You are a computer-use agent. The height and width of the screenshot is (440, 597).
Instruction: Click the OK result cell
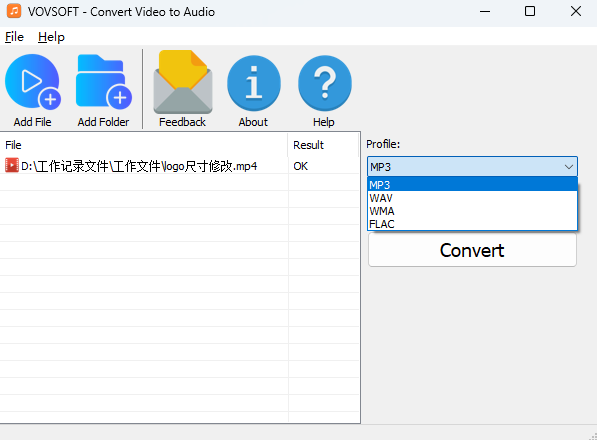pyautogui.click(x=300, y=166)
